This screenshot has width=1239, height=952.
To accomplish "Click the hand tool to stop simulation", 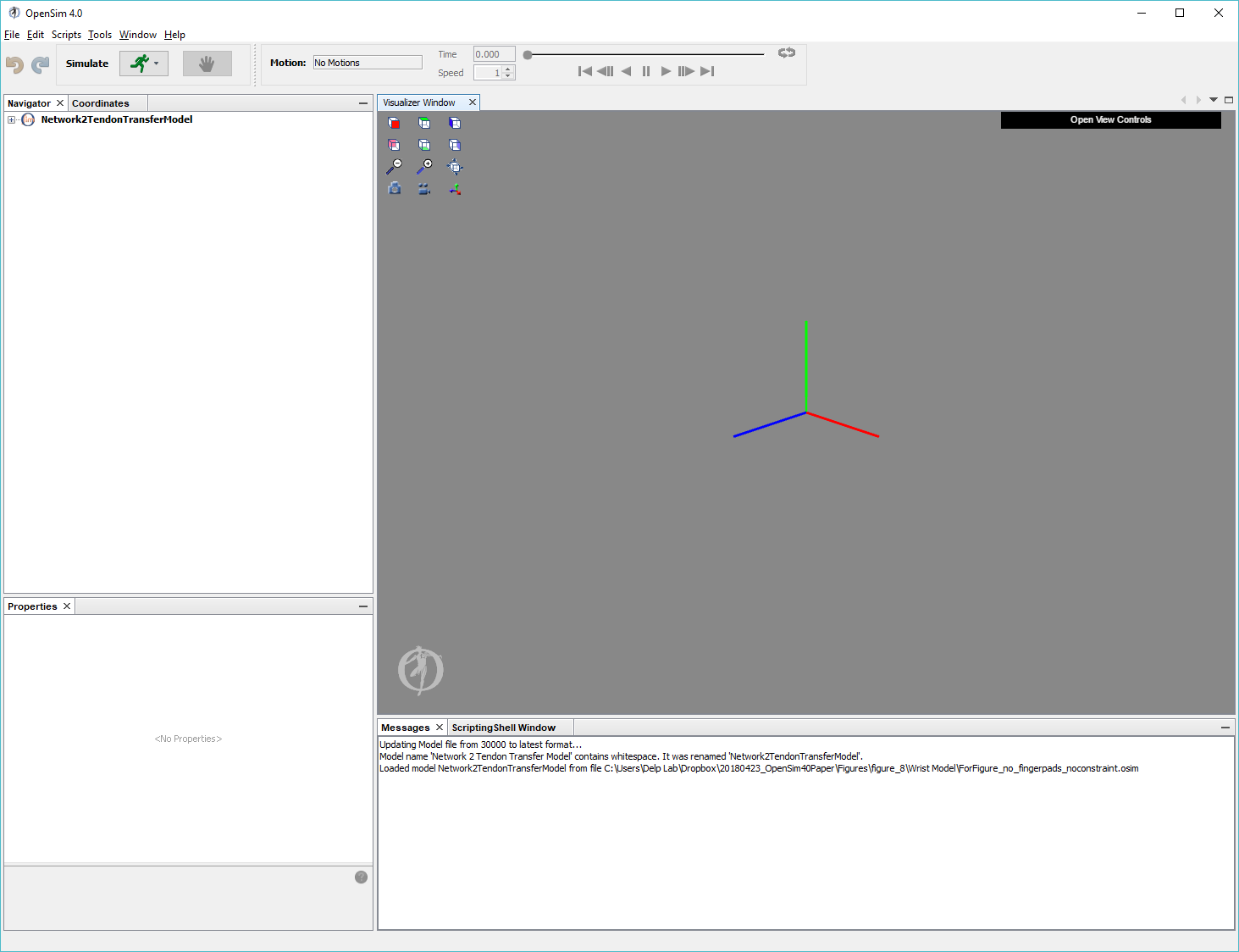I will tap(207, 63).
